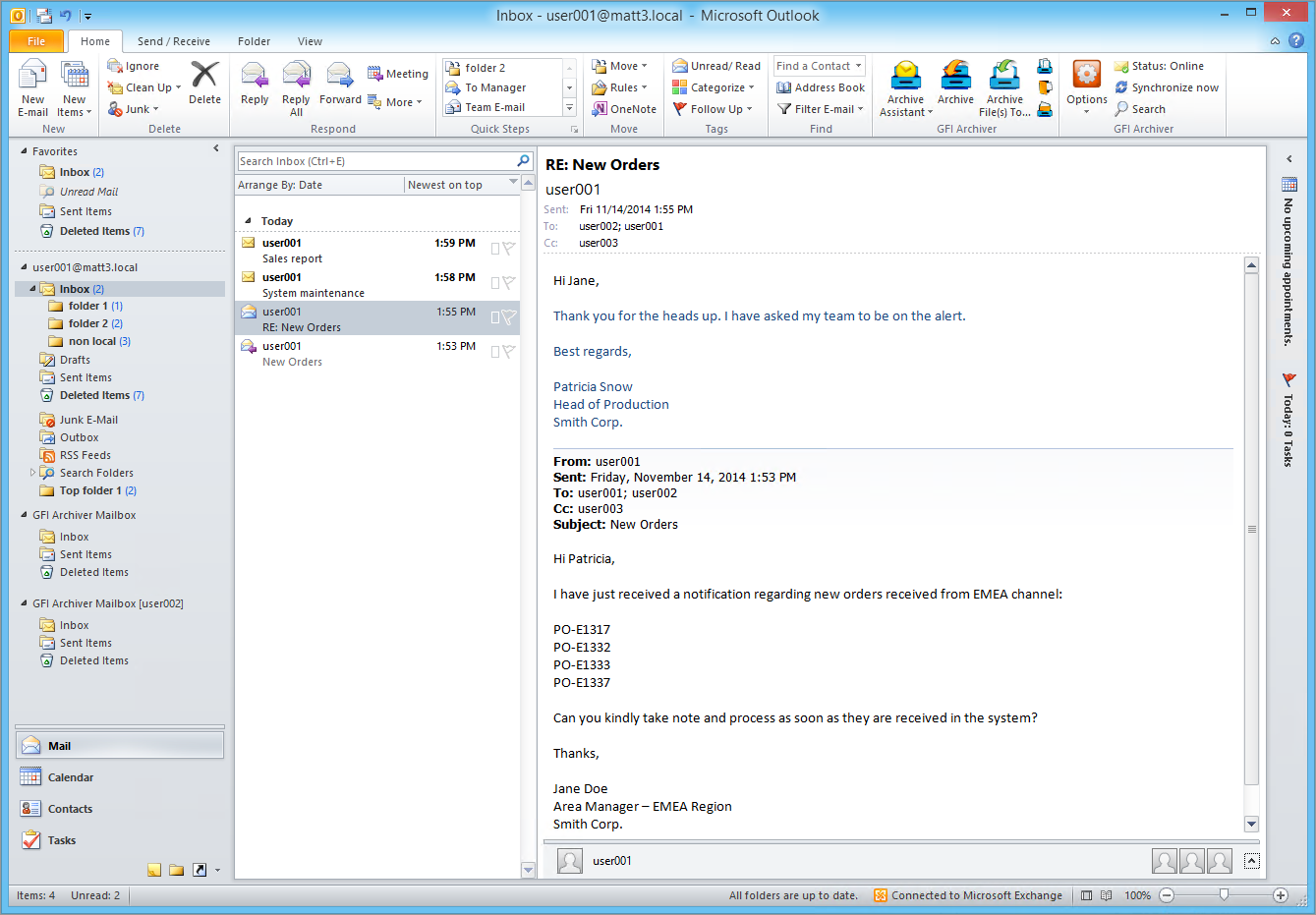Screen dimensions: 1316x915
Task: Click the Reply icon in ribbon
Action: 255,76
